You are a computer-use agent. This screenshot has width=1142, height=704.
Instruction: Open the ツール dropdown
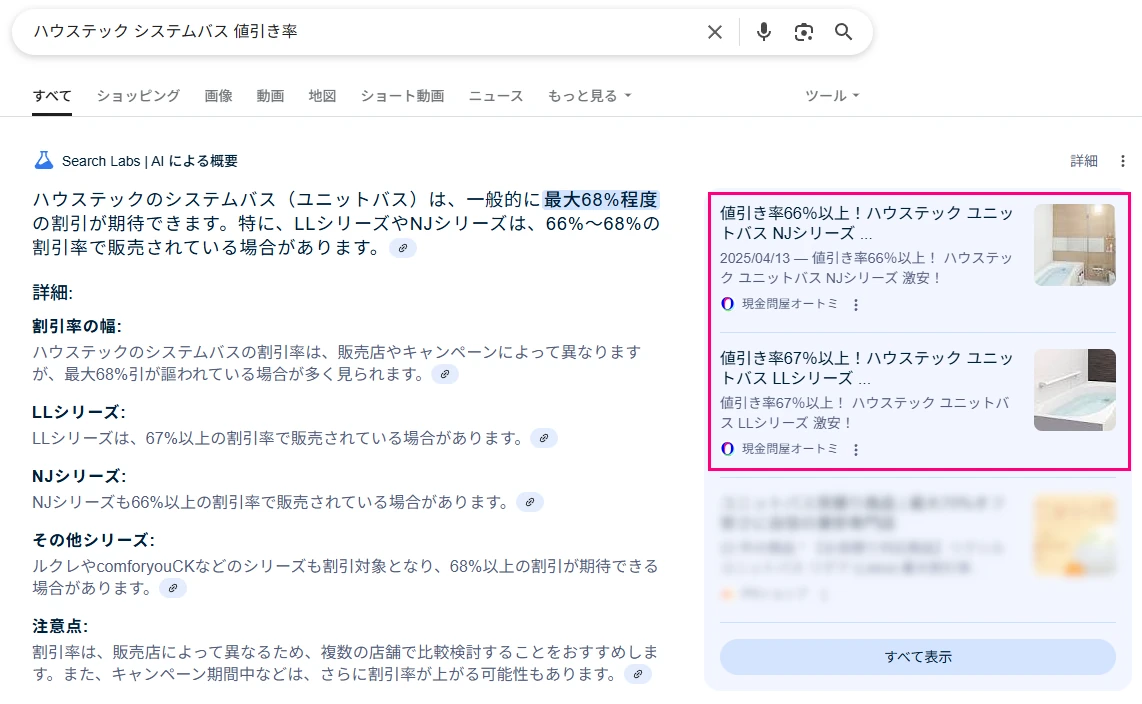(832, 95)
